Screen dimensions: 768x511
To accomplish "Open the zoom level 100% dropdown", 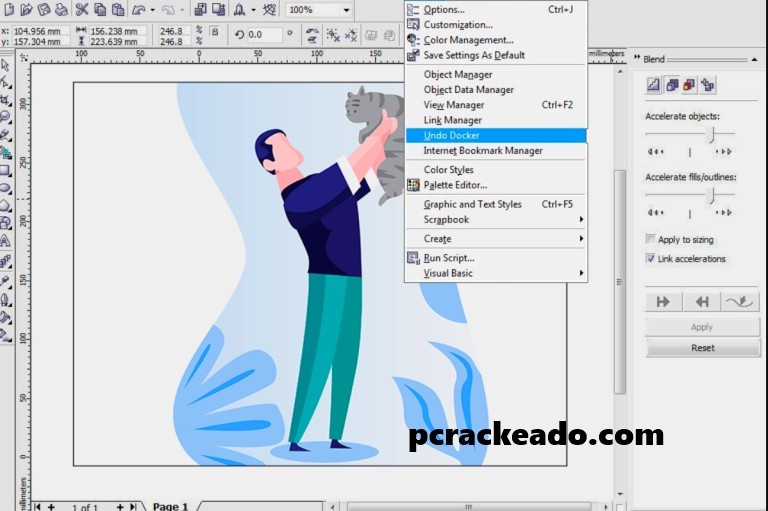I will [x=346, y=9].
